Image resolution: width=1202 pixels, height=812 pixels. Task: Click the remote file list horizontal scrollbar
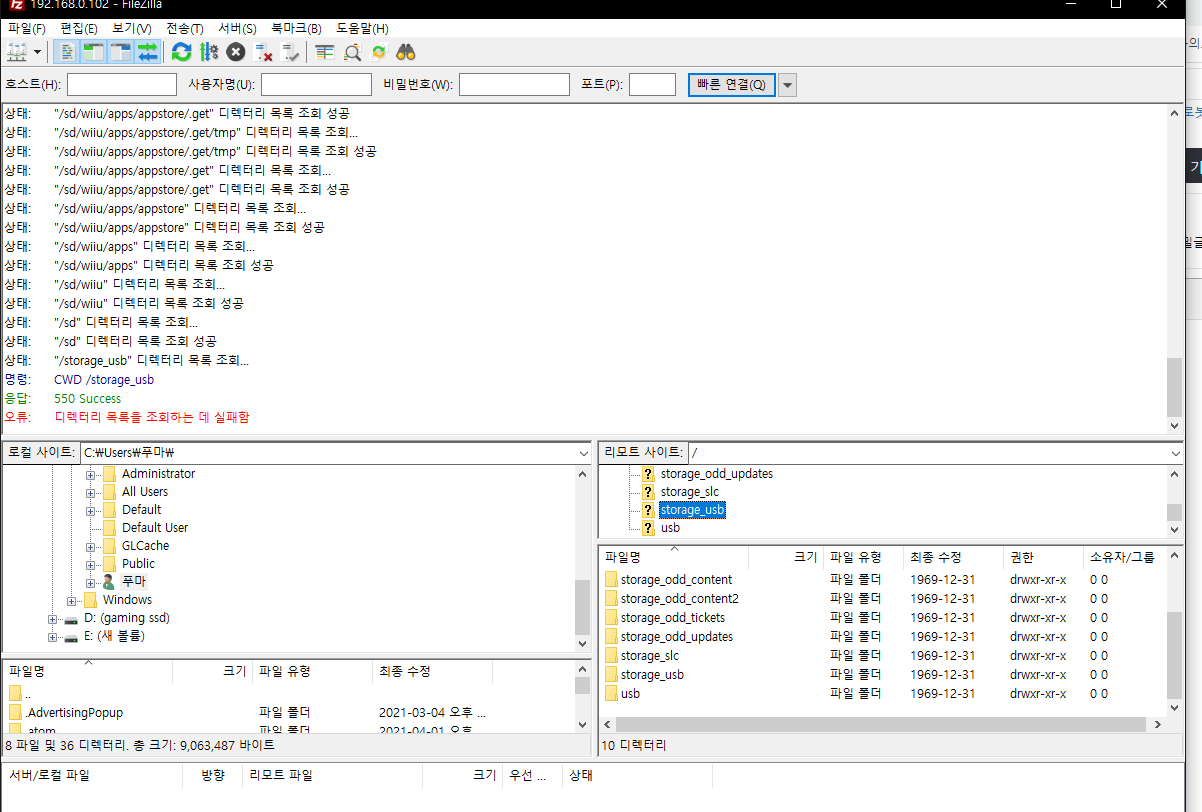point(882,725)
